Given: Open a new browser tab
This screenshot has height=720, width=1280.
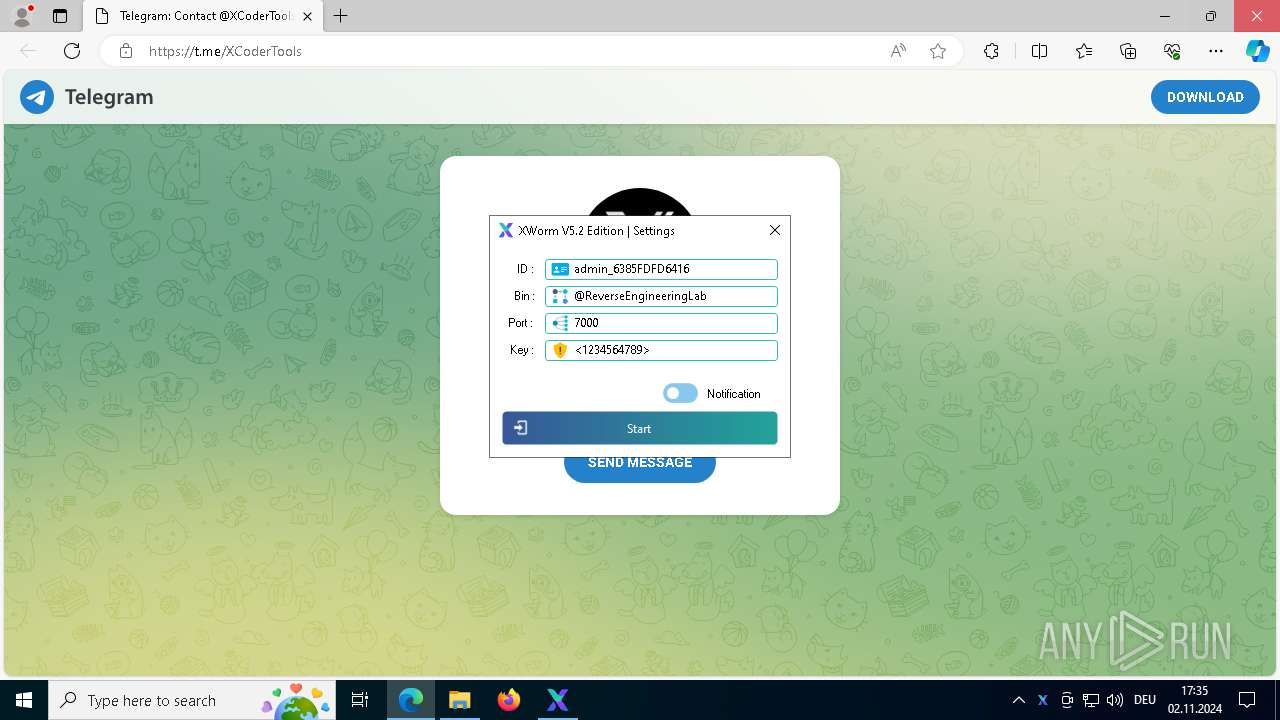Looking at the screenshot, I should 341,16.
